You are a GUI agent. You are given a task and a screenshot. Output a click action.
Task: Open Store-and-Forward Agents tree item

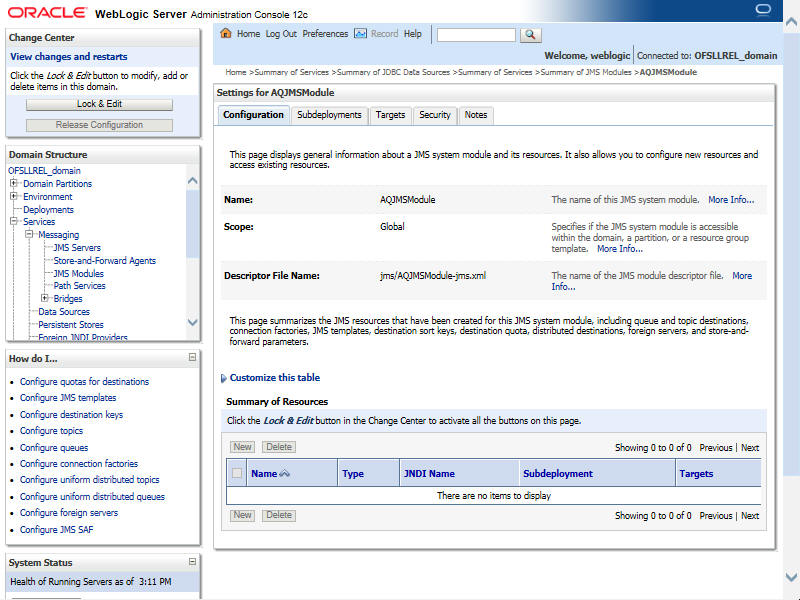105,260
